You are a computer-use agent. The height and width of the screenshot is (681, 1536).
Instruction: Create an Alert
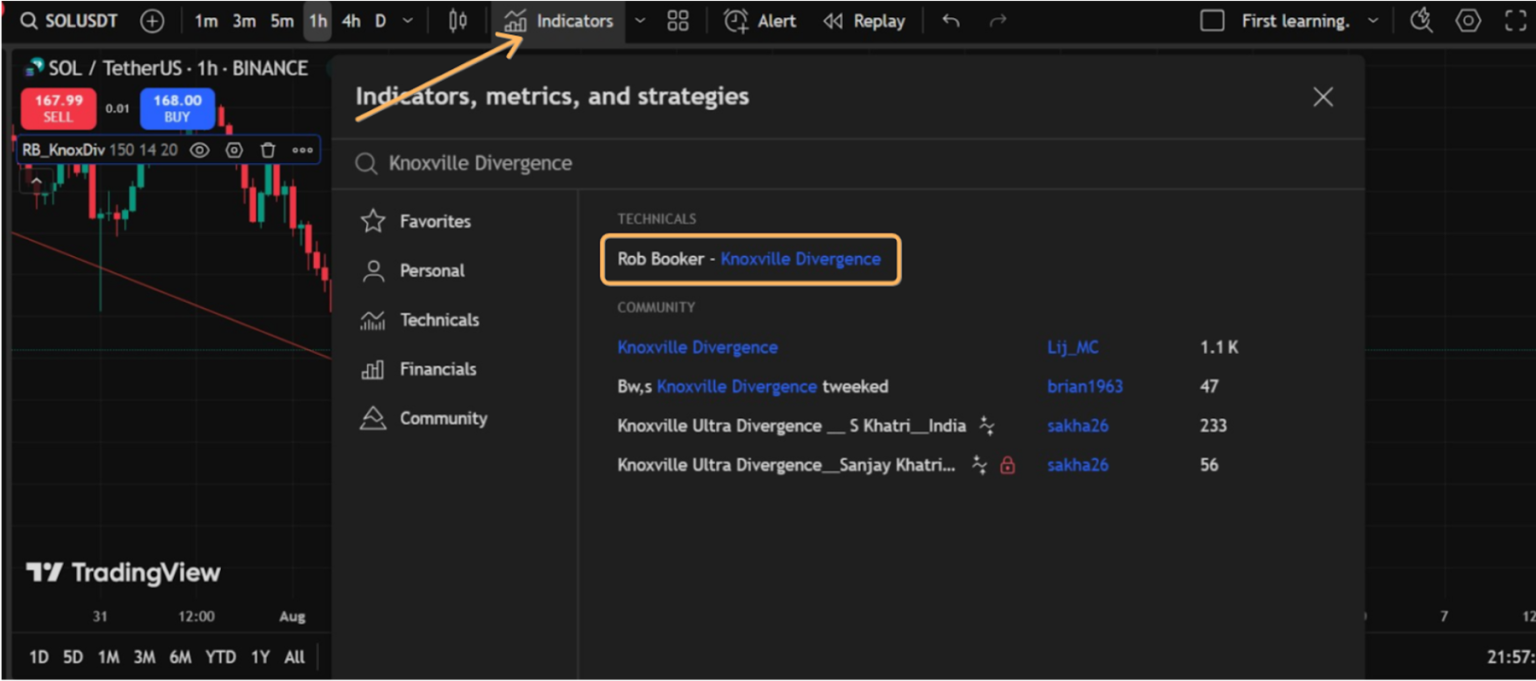760,21
